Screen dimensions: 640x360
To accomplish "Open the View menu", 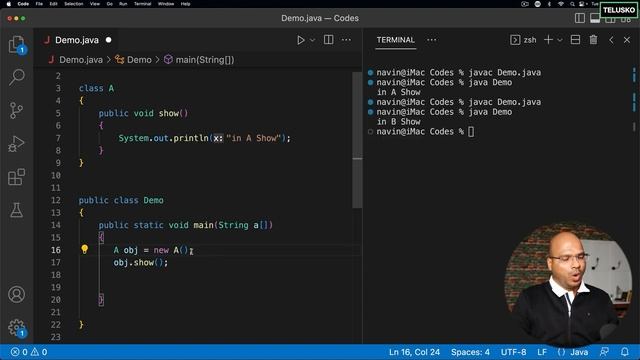I will click(x=95, y=4).
